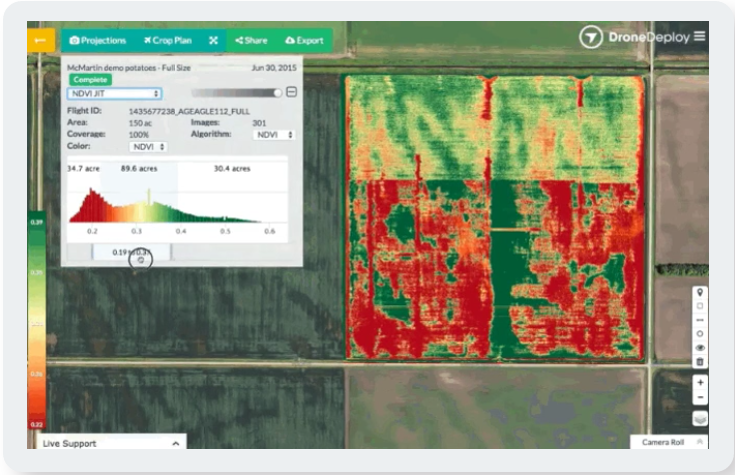The image size is (735, 475).
Task: Switch to the Projections tab
Action: coord(98,41)
